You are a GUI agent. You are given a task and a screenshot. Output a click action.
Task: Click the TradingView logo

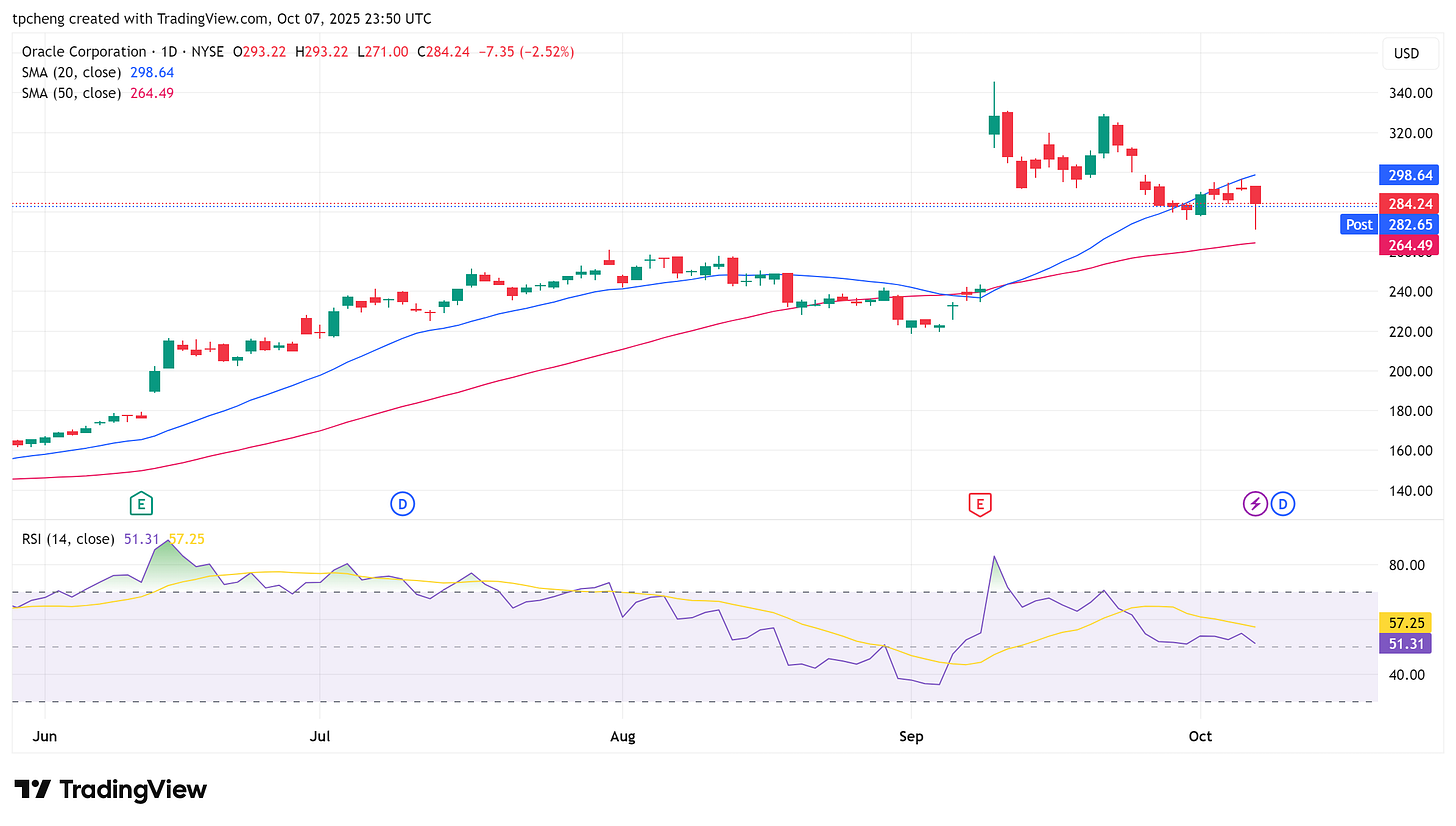click(110, 789)
